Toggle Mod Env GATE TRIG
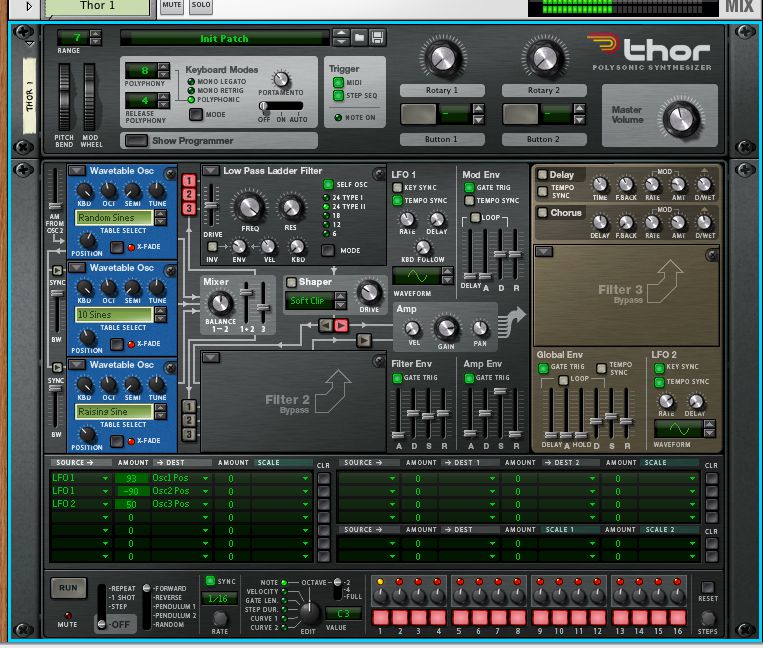Image resolution: width=763 pixels, height=648 pixels. tap(469, 187)
